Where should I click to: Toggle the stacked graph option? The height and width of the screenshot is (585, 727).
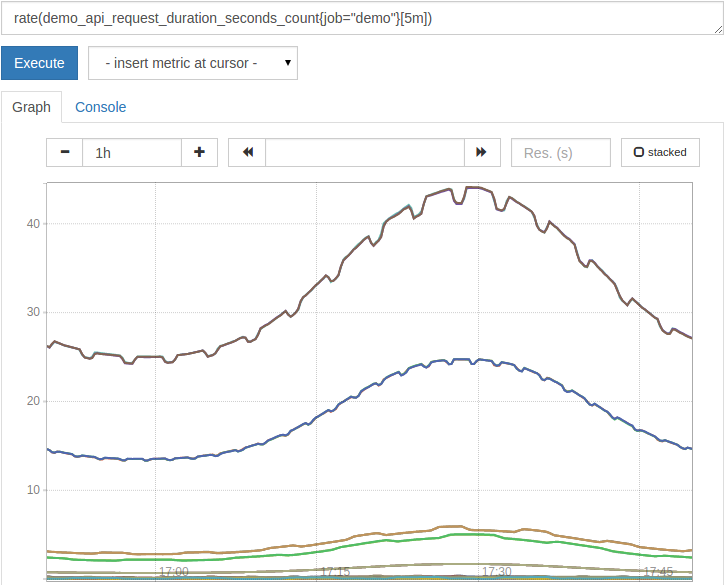(660, 152)
